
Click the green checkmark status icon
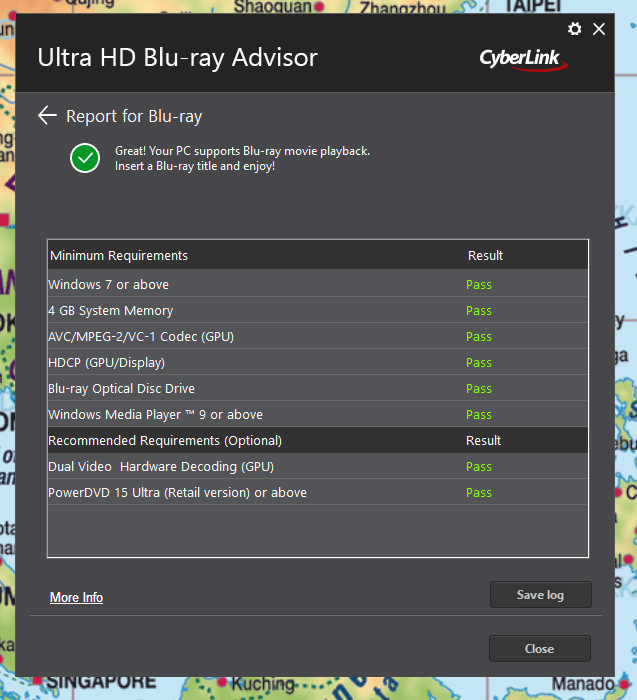click(x=85, y=158)
